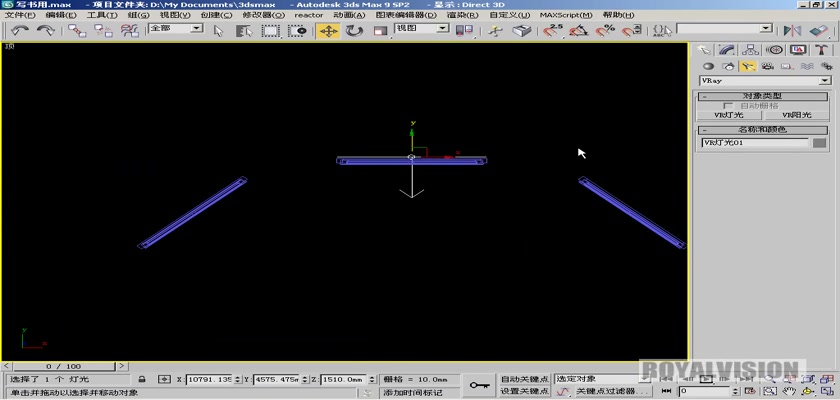Open the MAXScript menu
This screenshot has width=840, height=400.
point(565,15)
